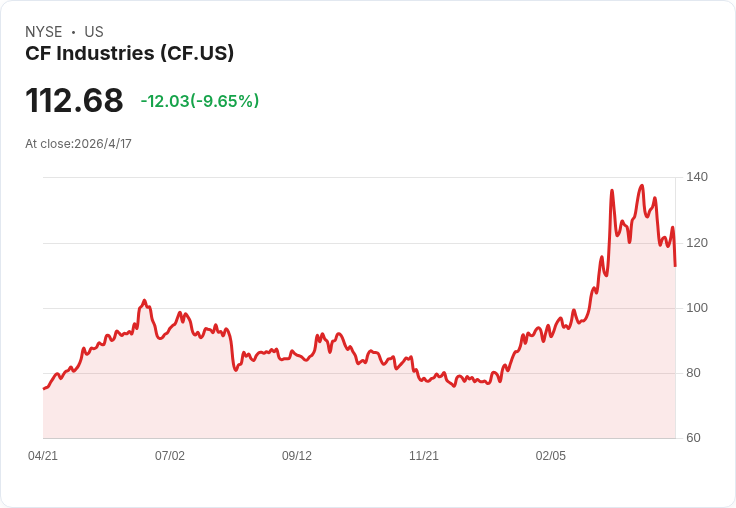
Task: Click the 60 price axis label
Action: click(693, 438)
